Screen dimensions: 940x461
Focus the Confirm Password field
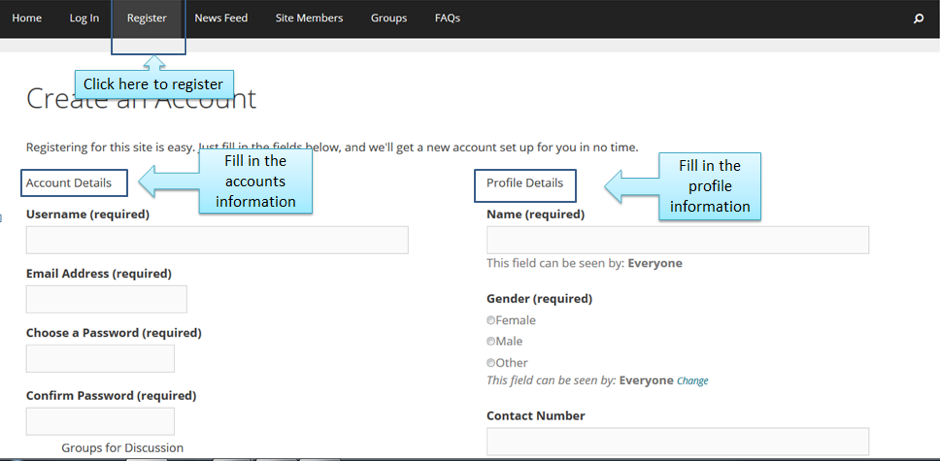point(100,421)
